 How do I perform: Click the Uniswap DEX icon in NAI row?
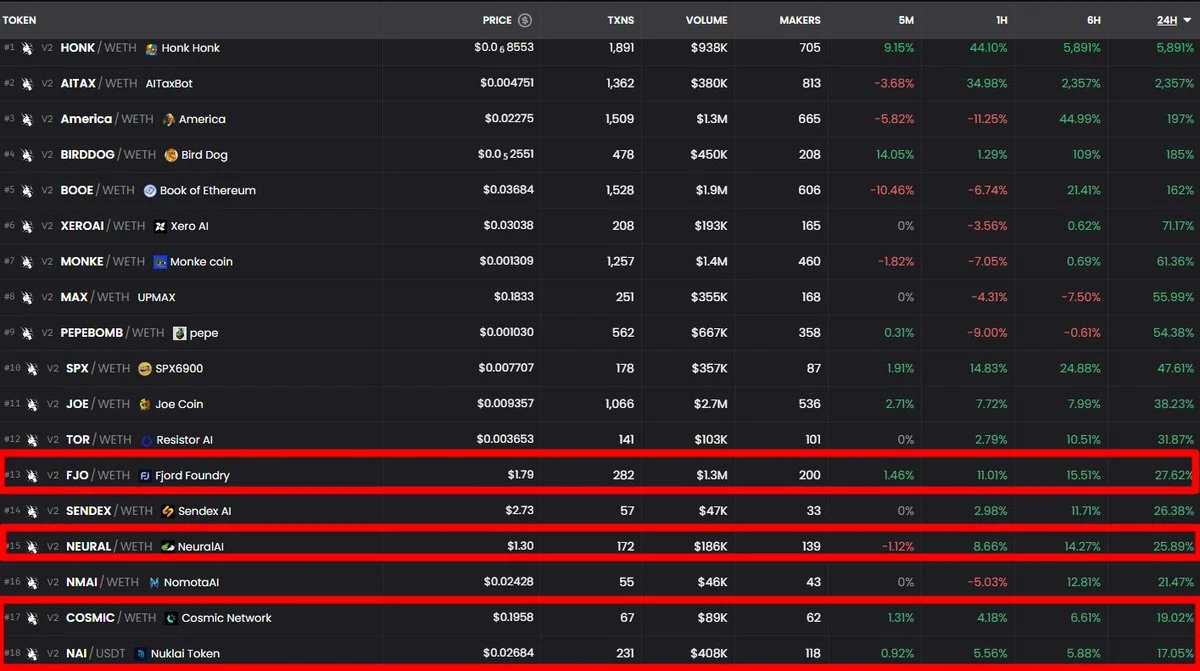(32, 654)
